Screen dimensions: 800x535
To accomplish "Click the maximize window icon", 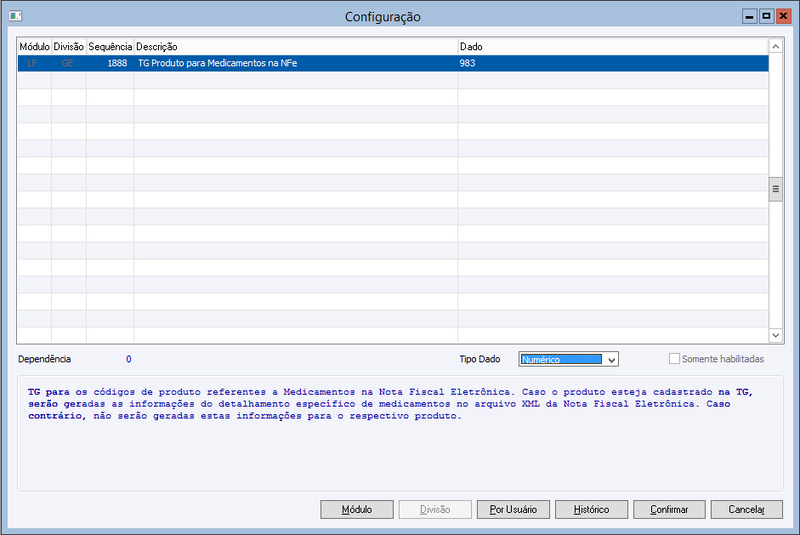I will (766, 16).
